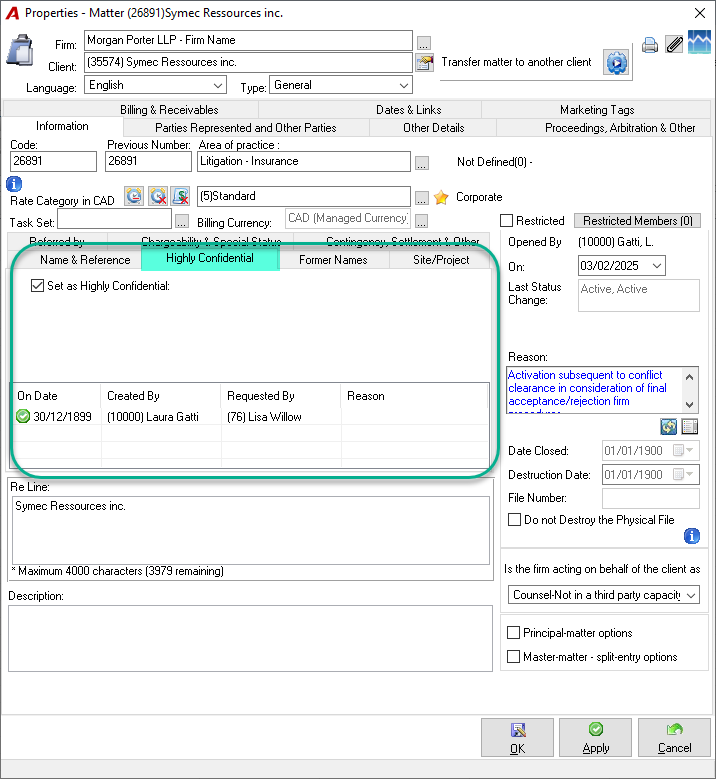Click ellipsis beside Area of practice
716x779 pixels.
(422, 163)
